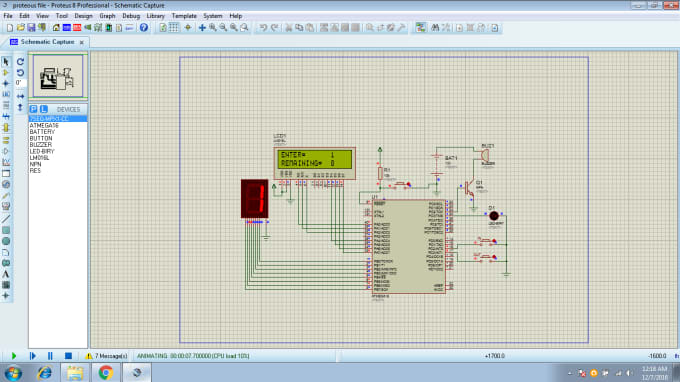This screenshot has width=680, height=382.
Task: Toggle the wire autorouter icon
Action: 420,28
